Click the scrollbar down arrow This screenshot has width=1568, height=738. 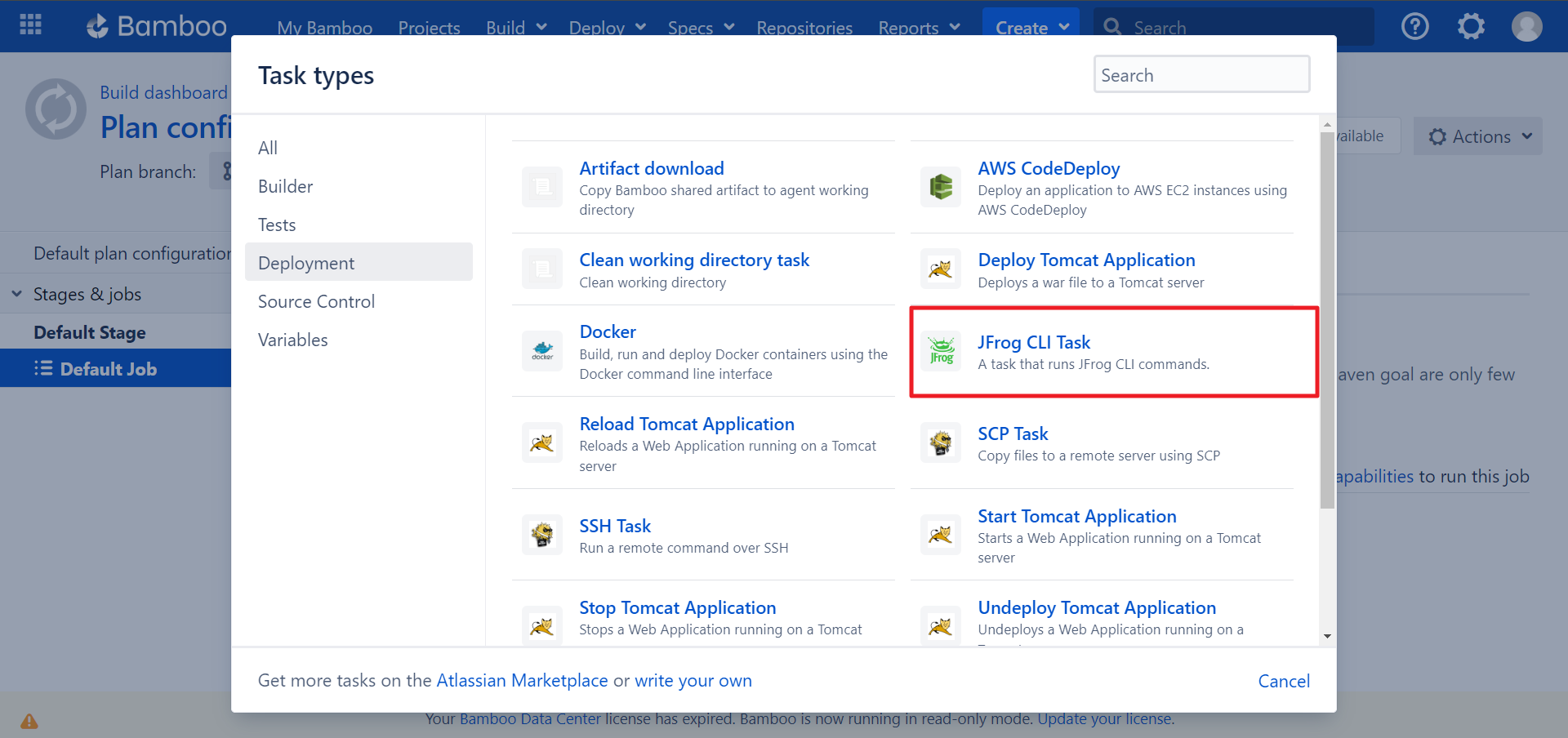click(x=1327, y=636)
